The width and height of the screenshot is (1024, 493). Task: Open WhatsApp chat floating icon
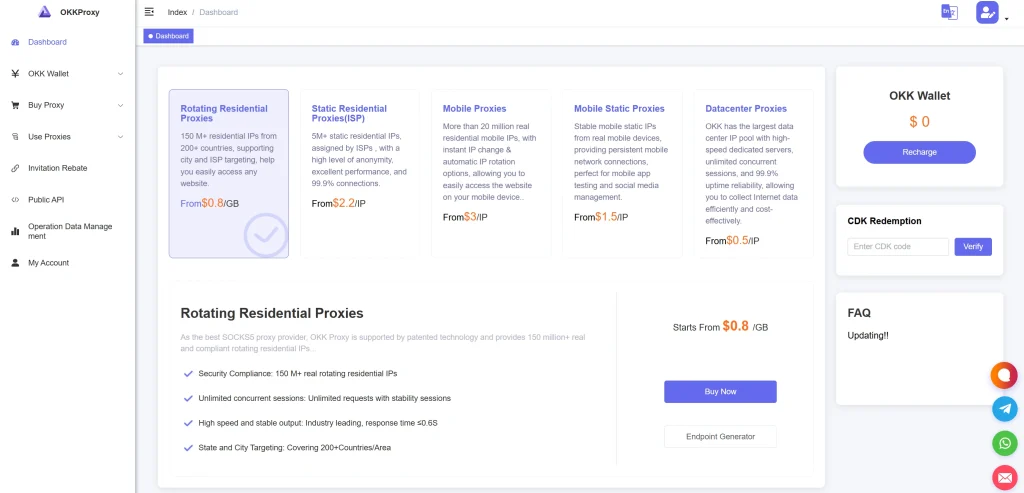click(1004, 443)
